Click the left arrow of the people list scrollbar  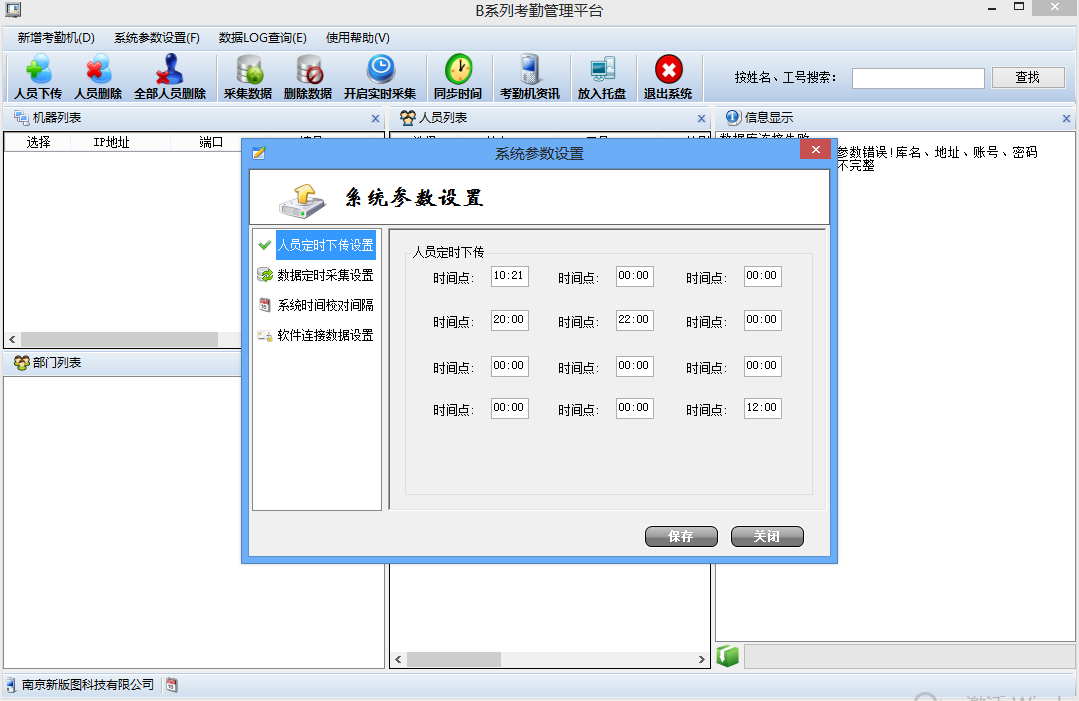tap(398, 659)
